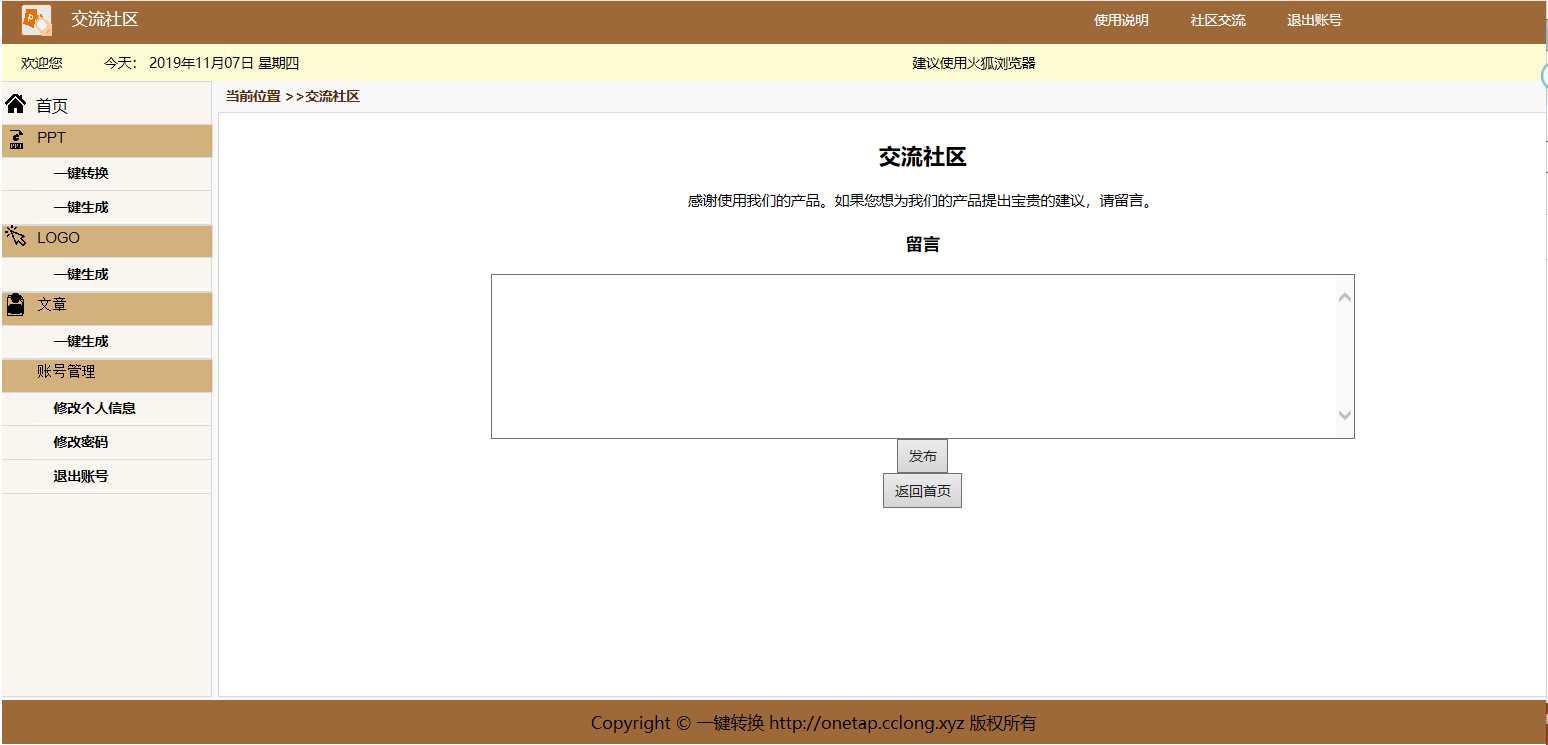The width and height of the screenshot is (1548, 745).
Task: Click the text area's scroll up arrow
Action: click(1345, 297)
